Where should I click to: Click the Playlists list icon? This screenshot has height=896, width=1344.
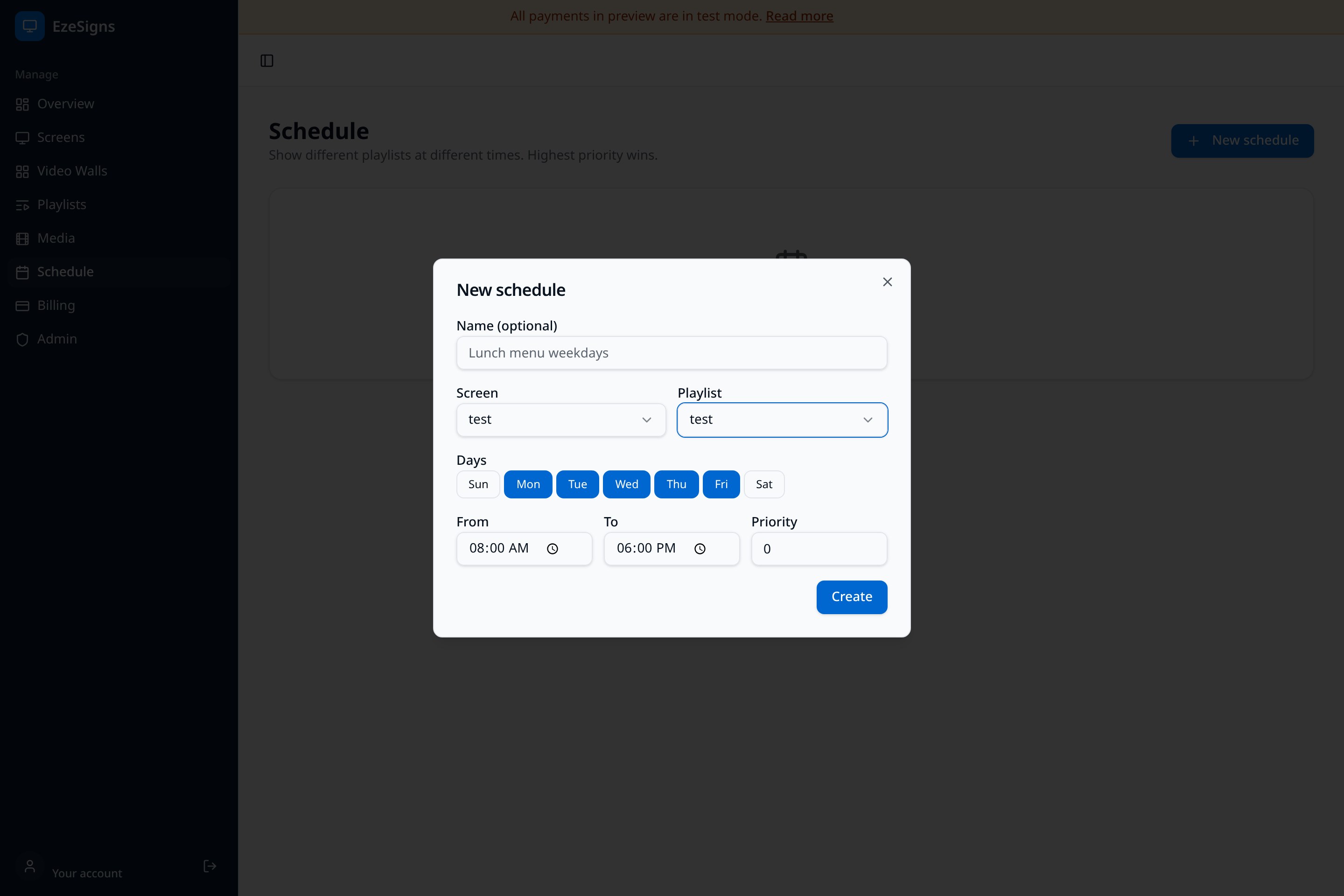(22, 205)
